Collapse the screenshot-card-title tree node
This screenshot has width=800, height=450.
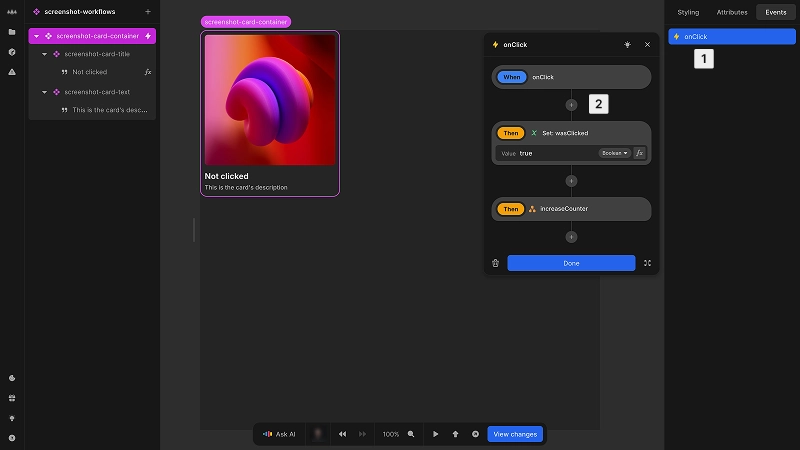click(x=44, y=54)
